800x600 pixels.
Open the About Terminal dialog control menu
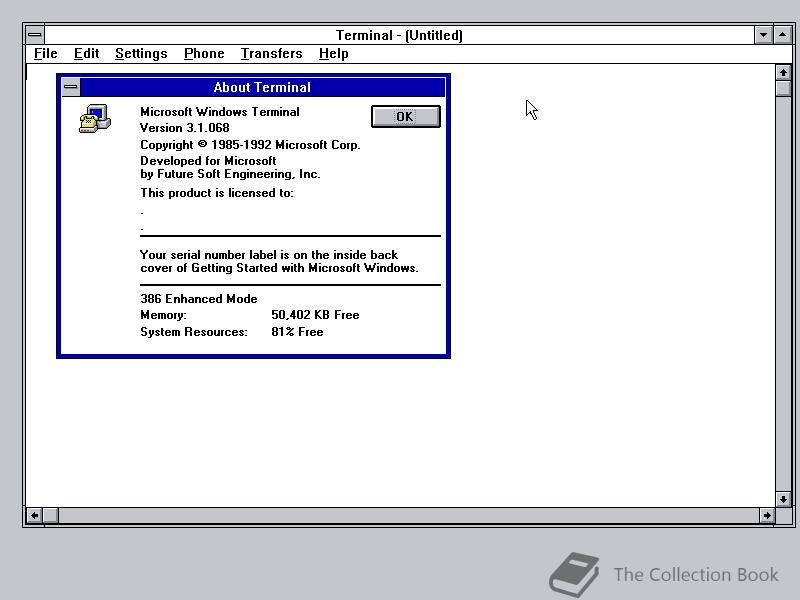71,87
